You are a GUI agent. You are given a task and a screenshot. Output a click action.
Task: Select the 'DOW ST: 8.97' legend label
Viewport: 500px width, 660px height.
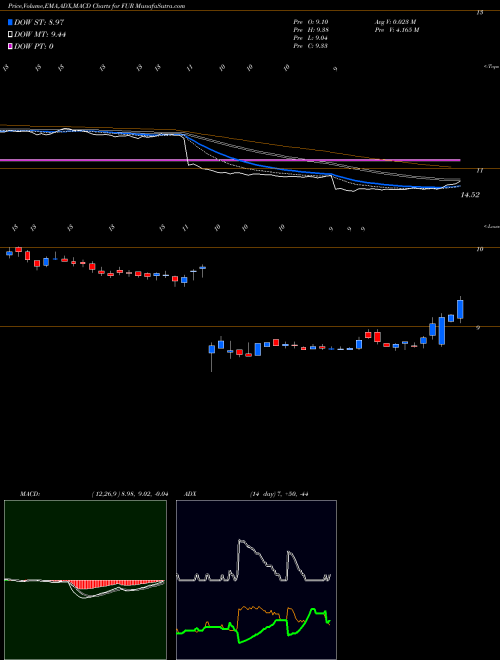tap(39, 22)
